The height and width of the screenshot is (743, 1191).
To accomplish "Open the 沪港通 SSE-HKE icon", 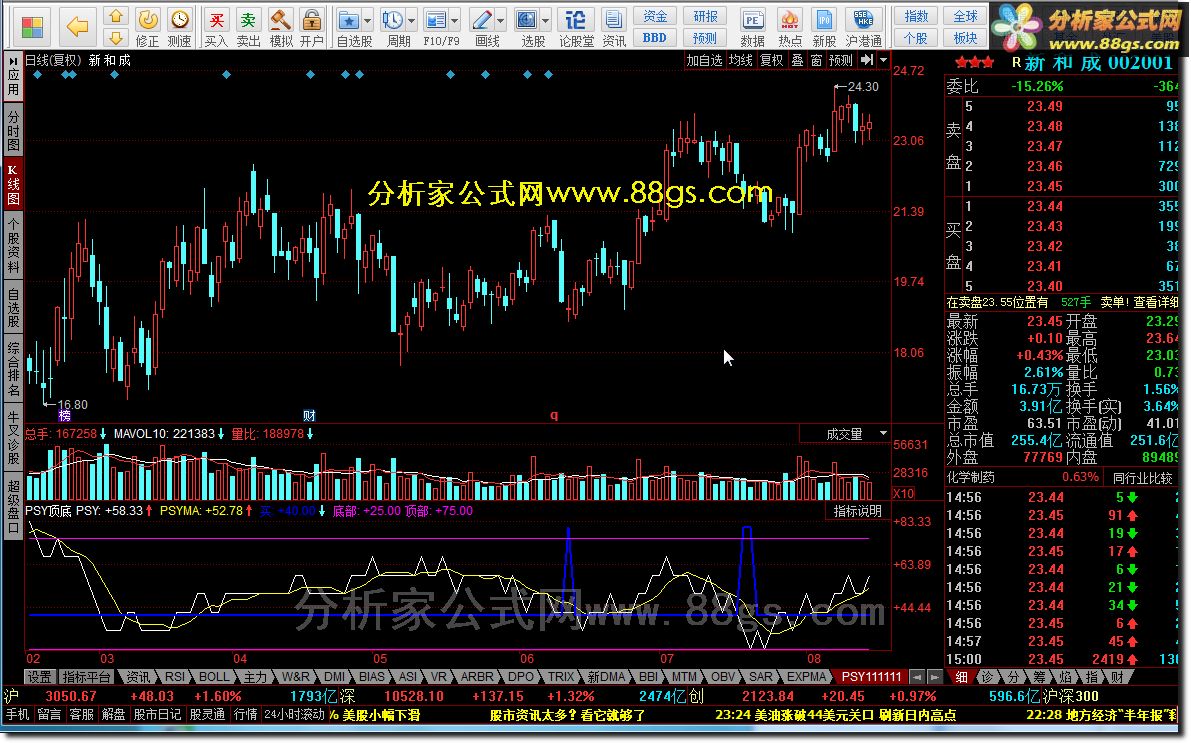I will 863,27.
